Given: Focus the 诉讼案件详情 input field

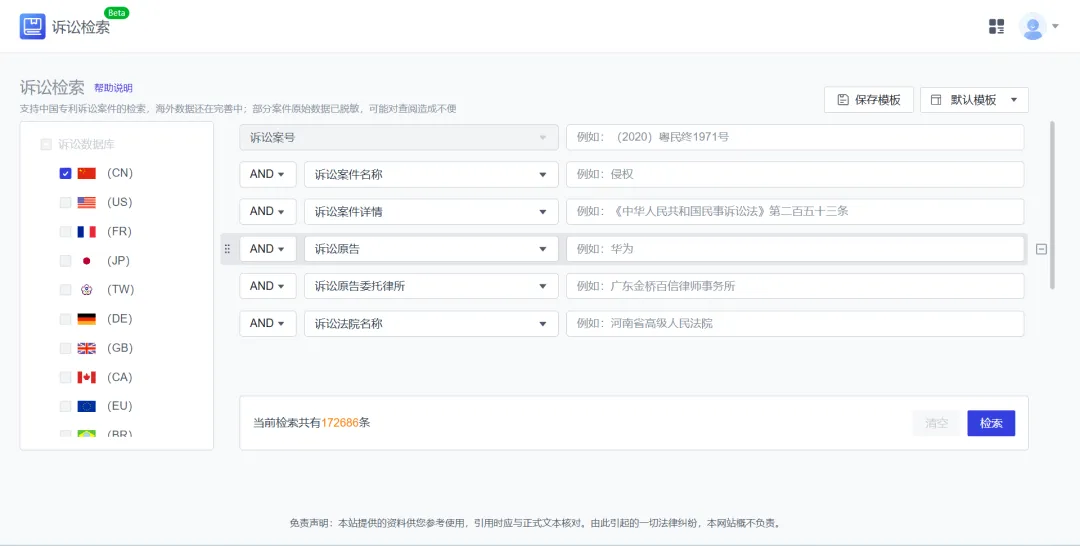Looking at the screenshot, I should pyautogui.click(x=795, y=212).
